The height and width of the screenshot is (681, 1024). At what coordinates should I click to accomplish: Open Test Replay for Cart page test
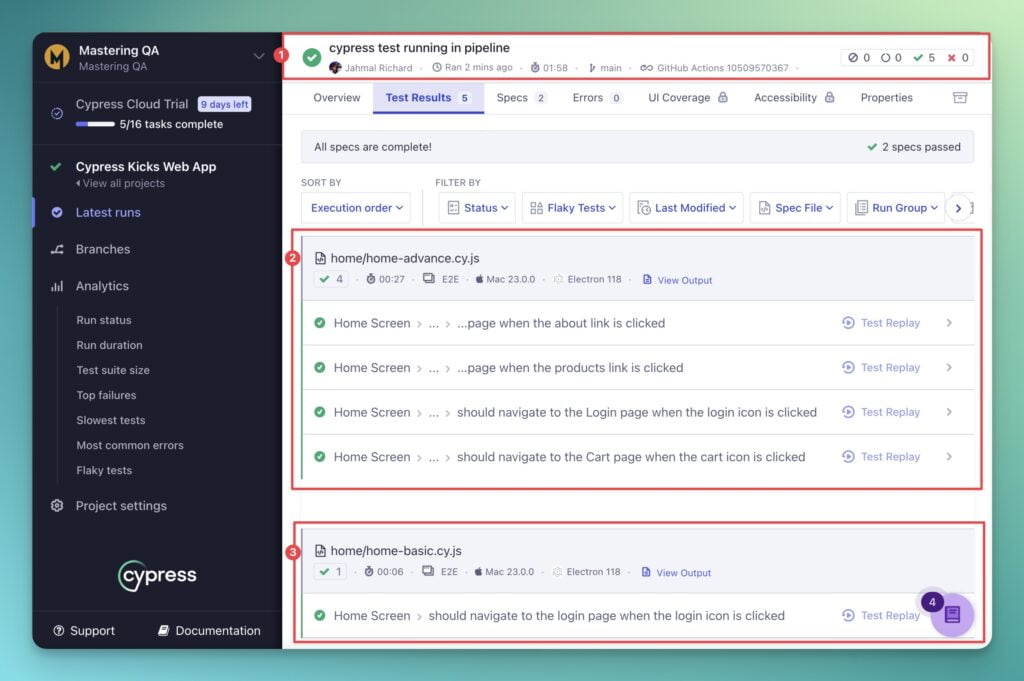tap(881, 457)
